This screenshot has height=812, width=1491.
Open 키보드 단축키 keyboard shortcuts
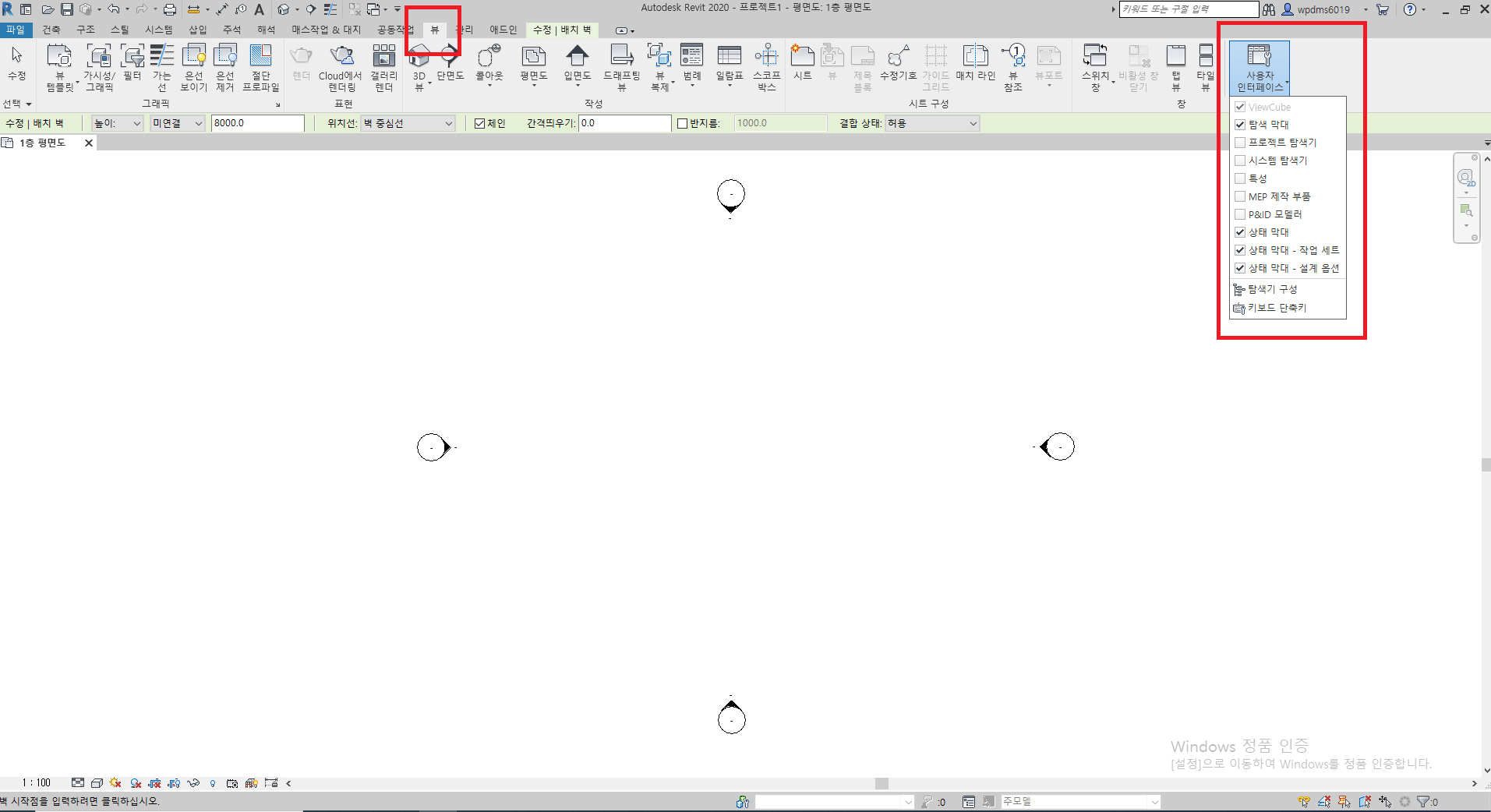[1277, 308]
